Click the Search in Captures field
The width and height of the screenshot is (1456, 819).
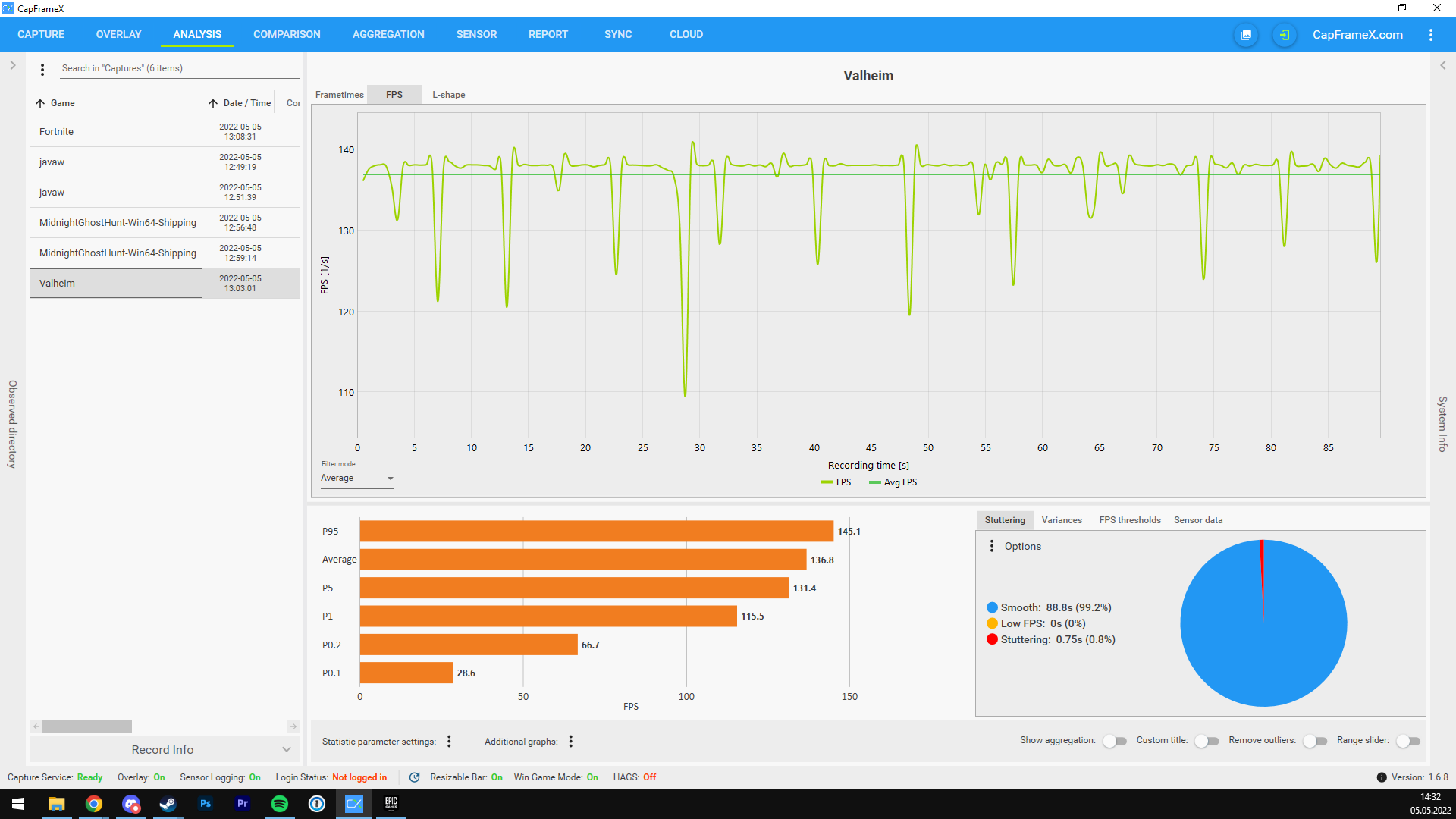(178, 68)
